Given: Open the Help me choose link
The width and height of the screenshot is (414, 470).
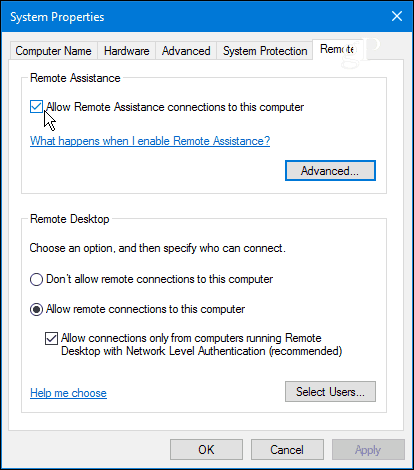Looking at the screenshot, I should coord(68,393).
